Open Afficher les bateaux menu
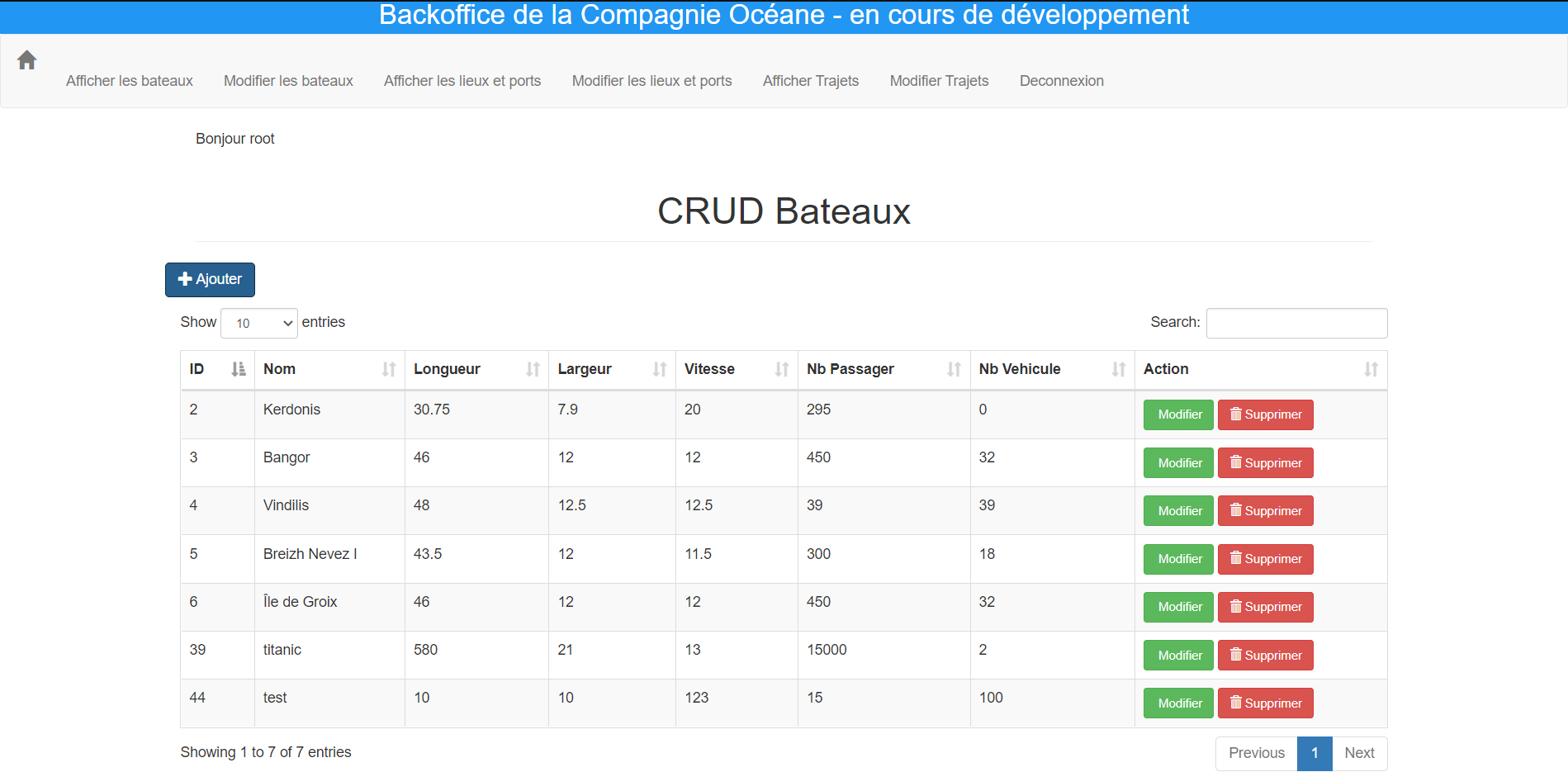 pos(129,81)
